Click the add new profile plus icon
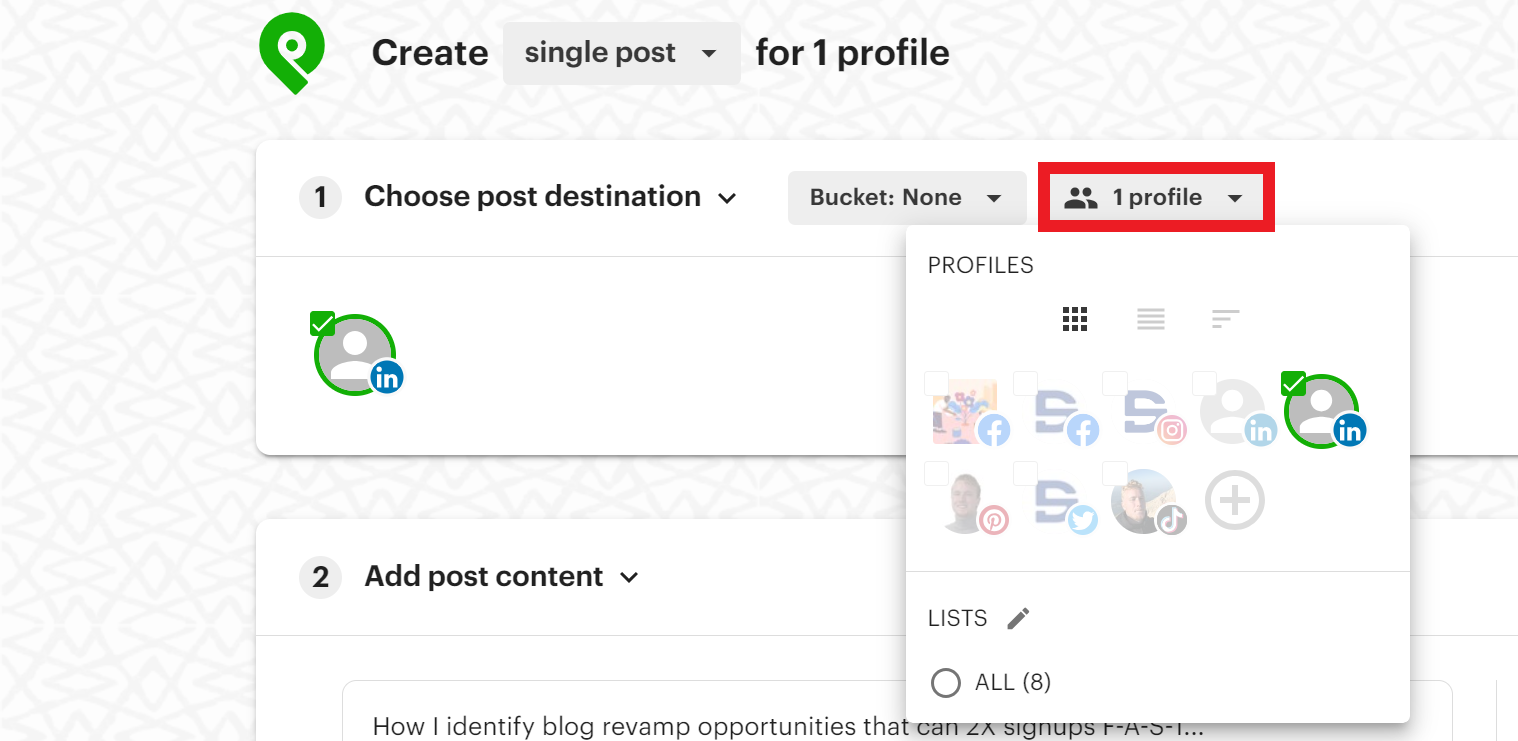This screenshot has width=1518, height=741. (1234, 500)
